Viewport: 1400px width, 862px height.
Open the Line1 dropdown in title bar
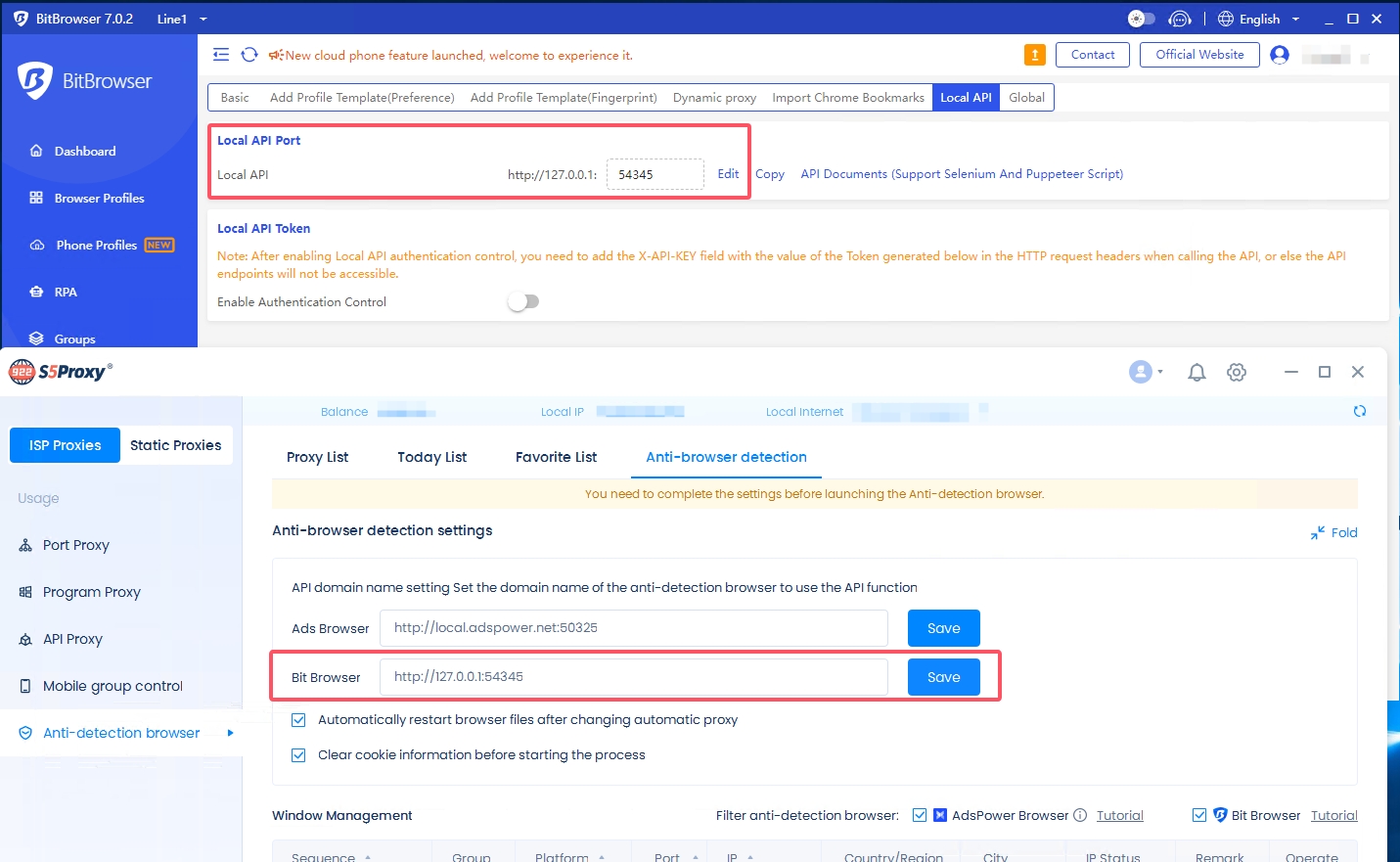182,19
